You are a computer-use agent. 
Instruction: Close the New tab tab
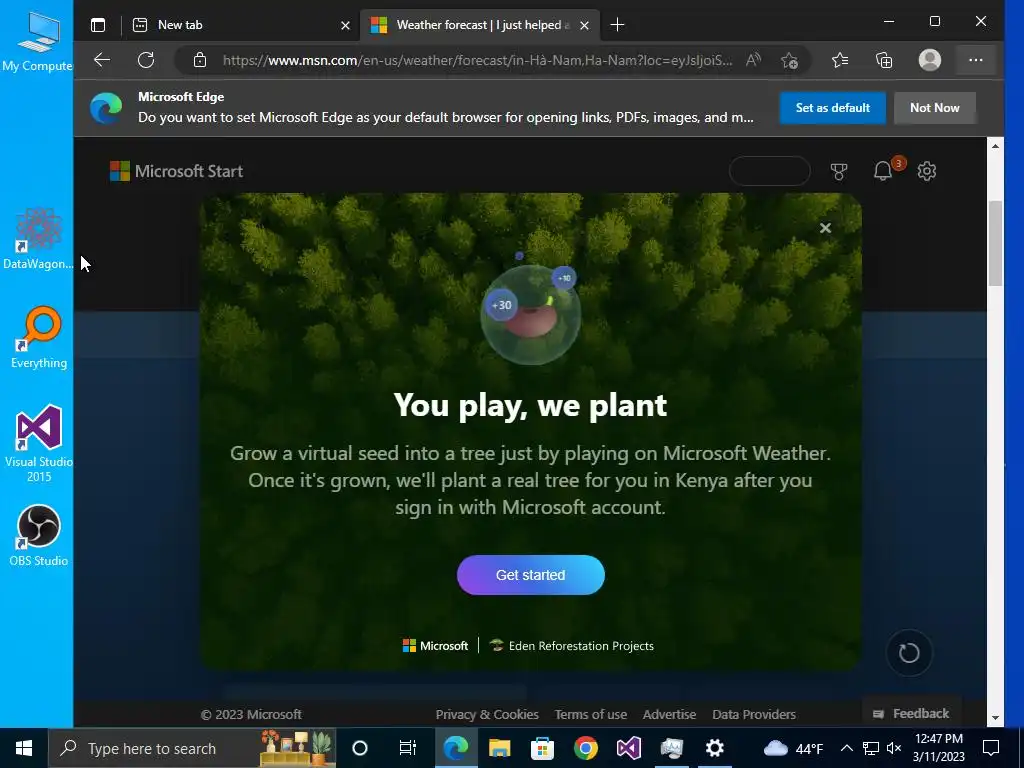345,25
